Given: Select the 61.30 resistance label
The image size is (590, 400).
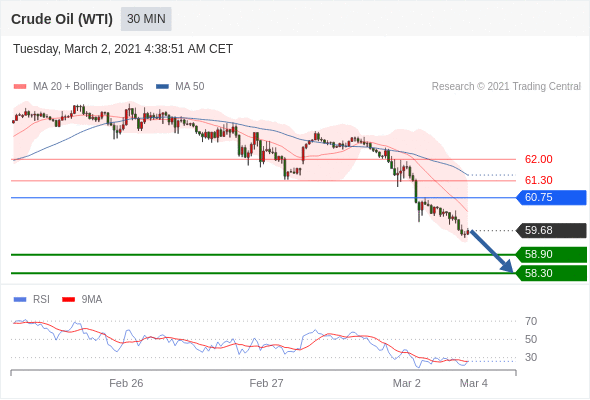Looking at the screenshot, I should [538, 180].
